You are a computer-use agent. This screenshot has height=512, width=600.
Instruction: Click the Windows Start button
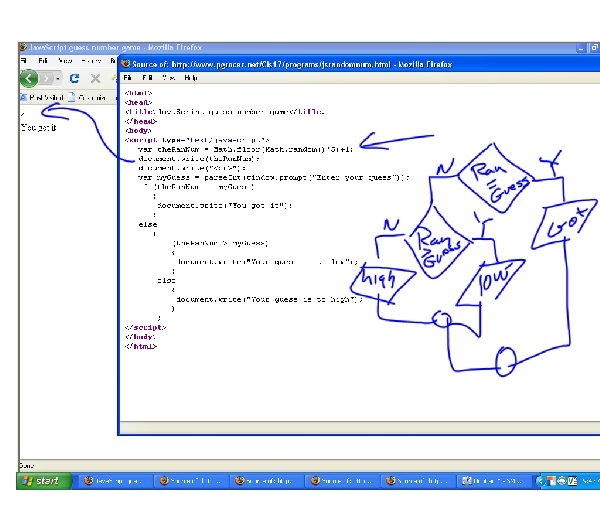point(44,481)
